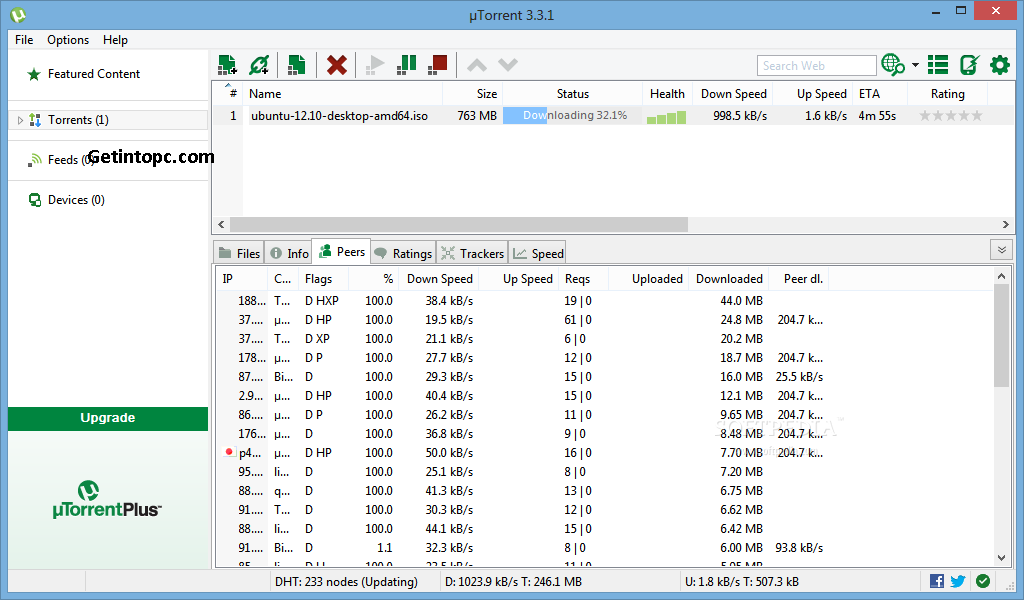Screen dimensions: 1024x600
Task: Click the Create New Torrent icon
Action: coord(296,65)
